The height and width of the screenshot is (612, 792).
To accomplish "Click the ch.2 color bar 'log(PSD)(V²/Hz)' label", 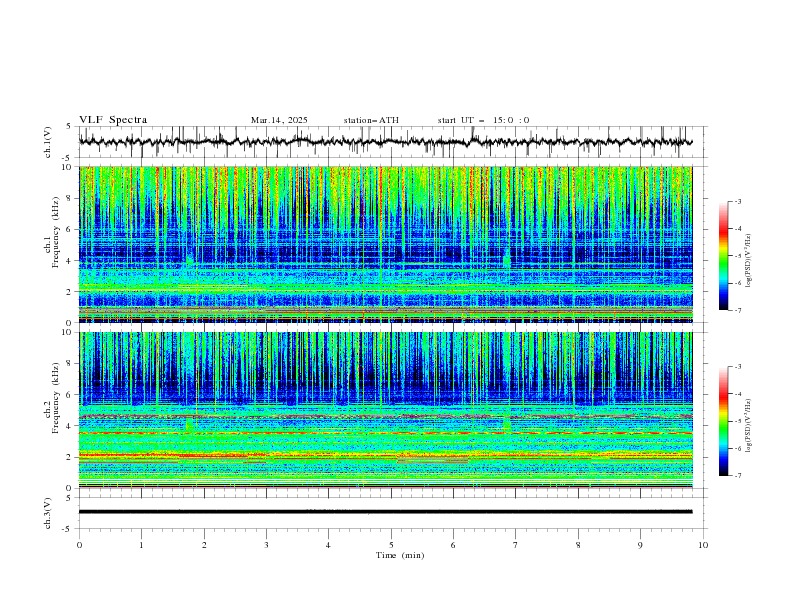I will pyautogui.click(x=749, y=425).
